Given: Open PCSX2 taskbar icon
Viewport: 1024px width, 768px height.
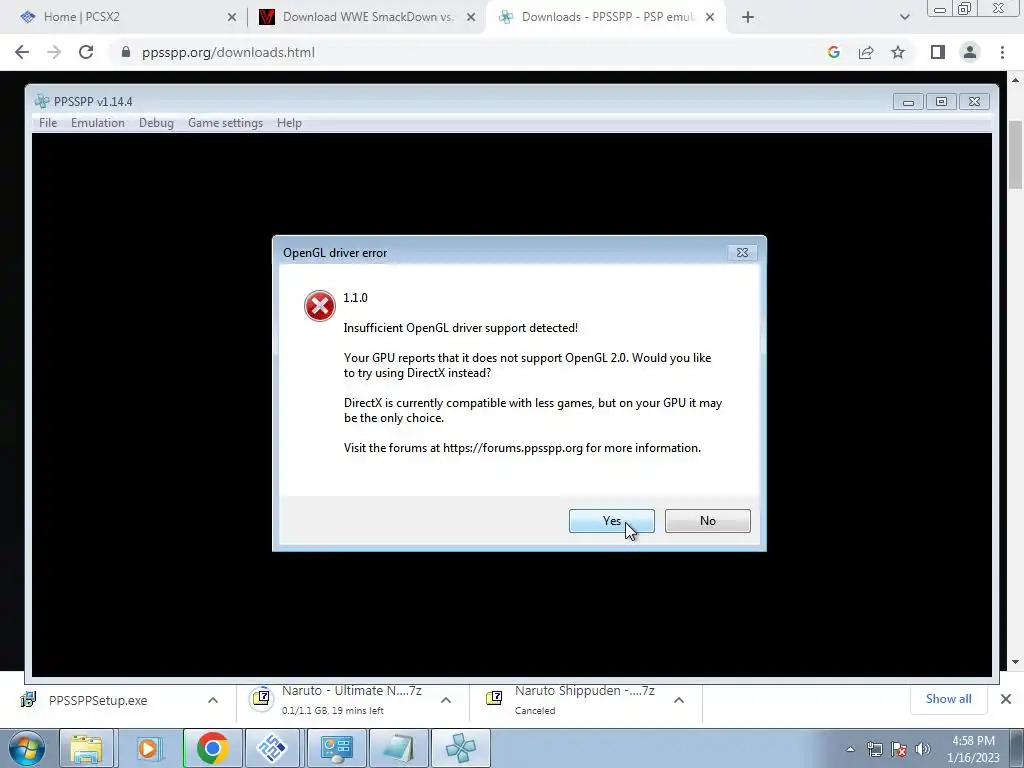Looking at the screenshot, I should [x=272, y=748].
